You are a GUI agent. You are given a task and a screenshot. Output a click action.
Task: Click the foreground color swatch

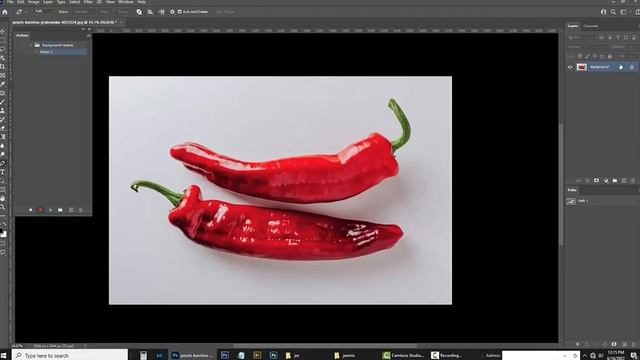point(2,231)
